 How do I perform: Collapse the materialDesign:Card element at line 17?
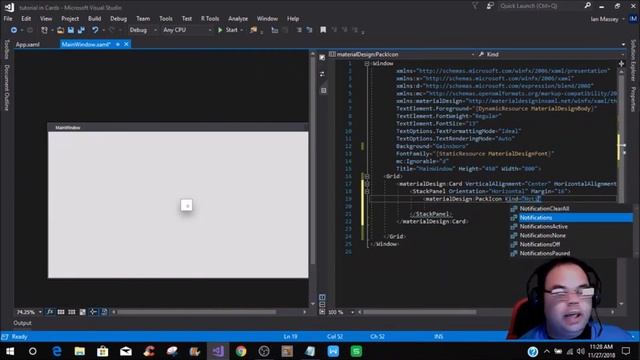pos(367,184)
